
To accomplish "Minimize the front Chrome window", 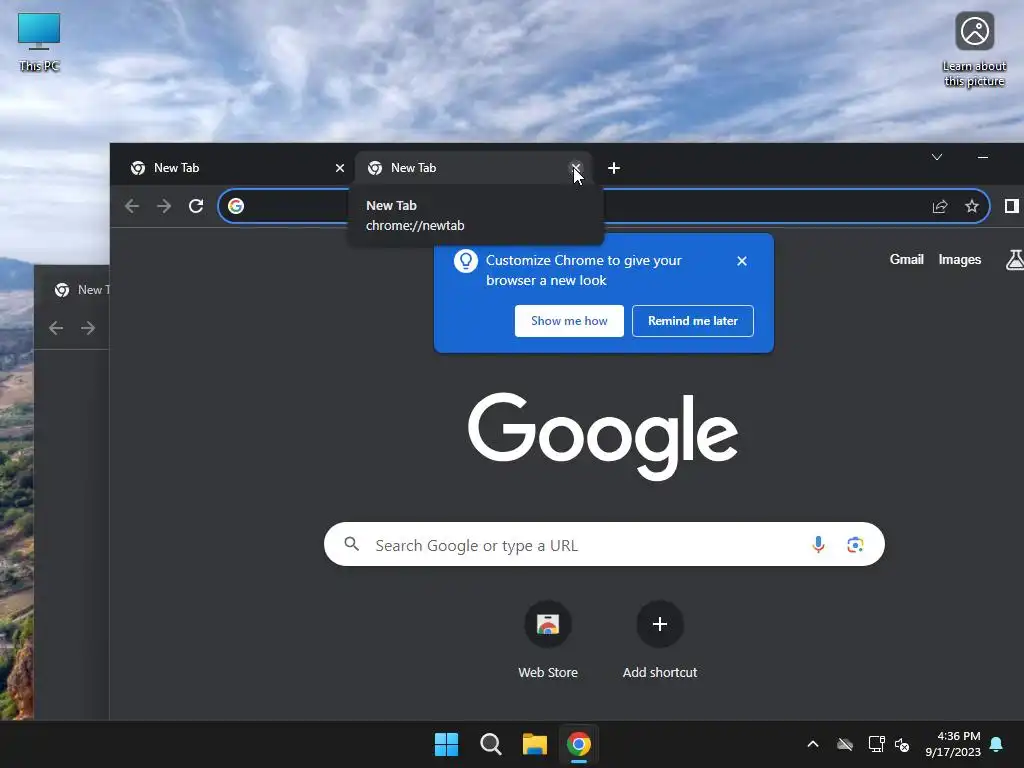I will coord(983,157).
